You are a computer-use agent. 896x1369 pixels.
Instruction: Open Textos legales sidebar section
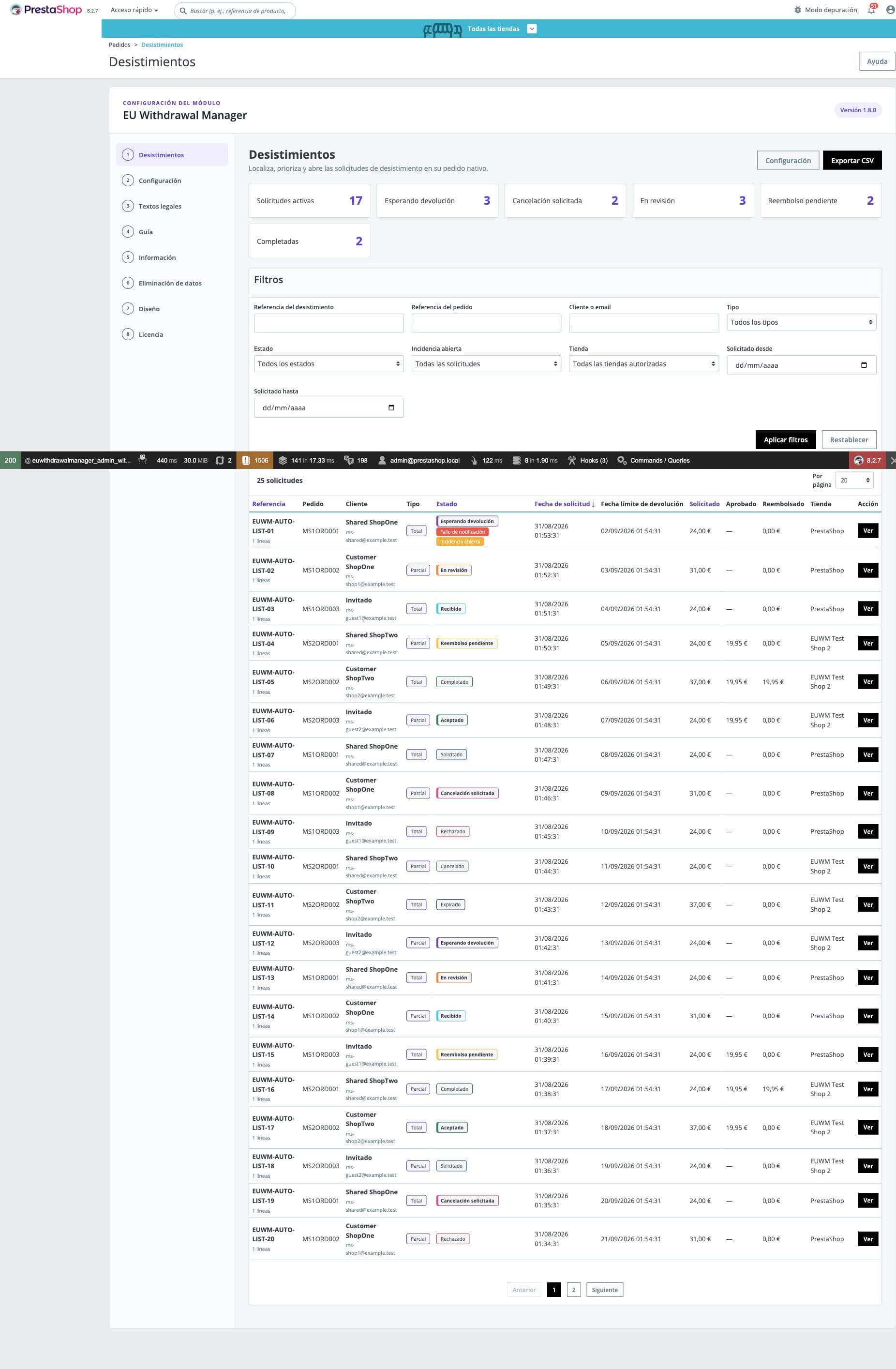[172, 206]
